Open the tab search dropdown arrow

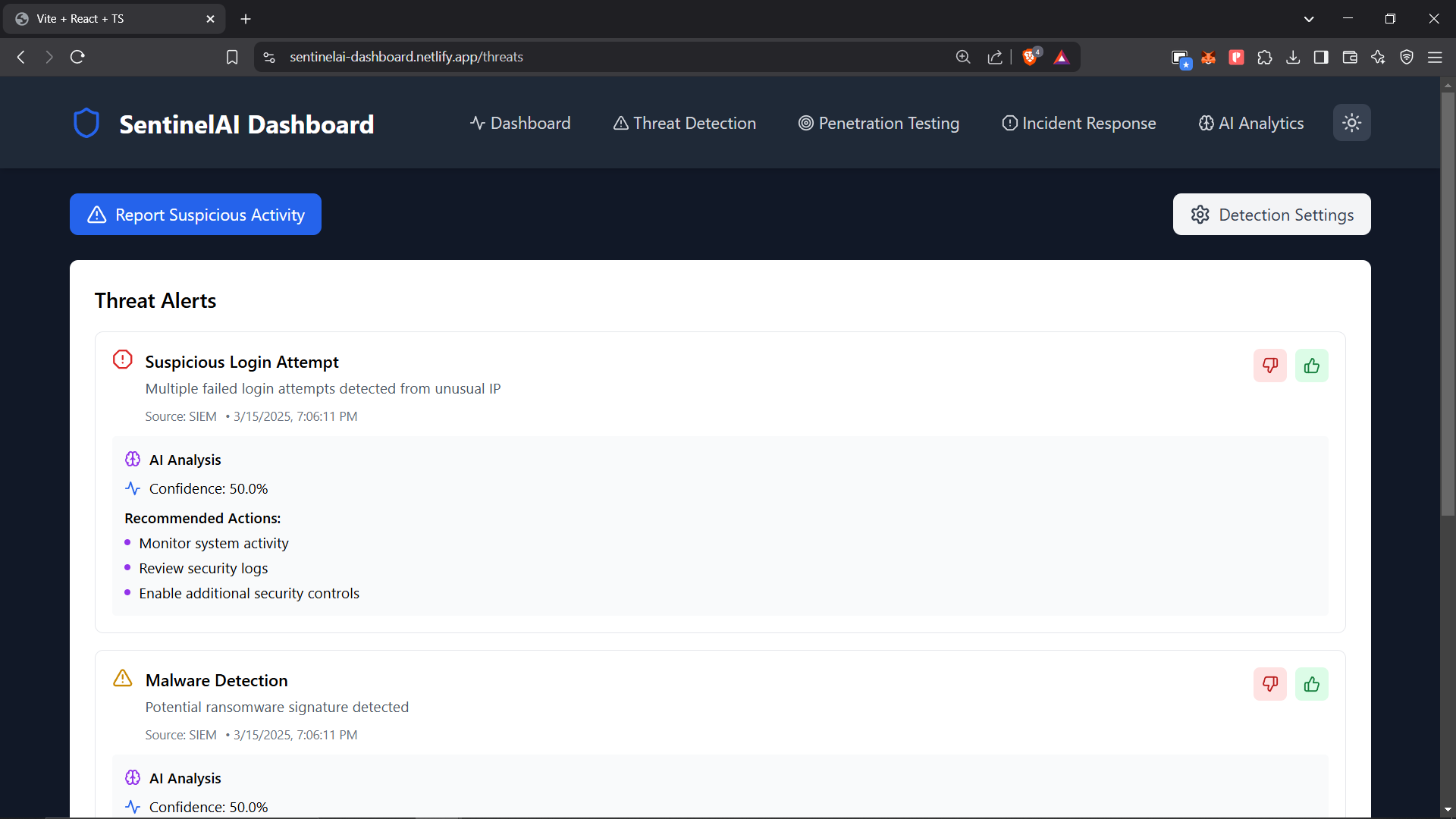[x=1309, y=19]
